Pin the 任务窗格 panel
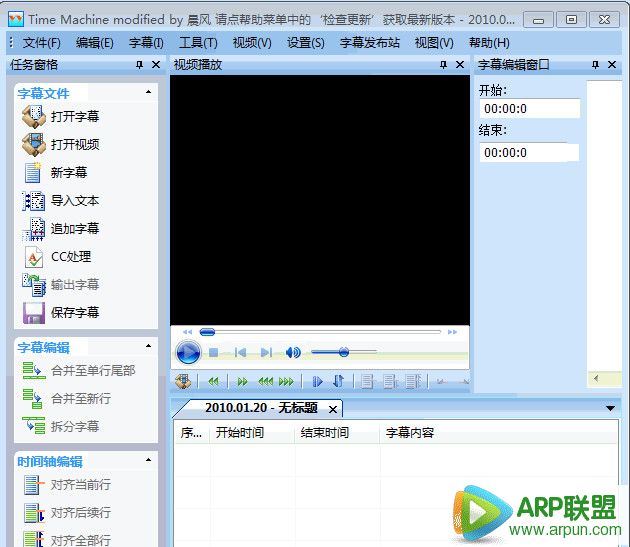The image size is (630, 547). point(139,64)
